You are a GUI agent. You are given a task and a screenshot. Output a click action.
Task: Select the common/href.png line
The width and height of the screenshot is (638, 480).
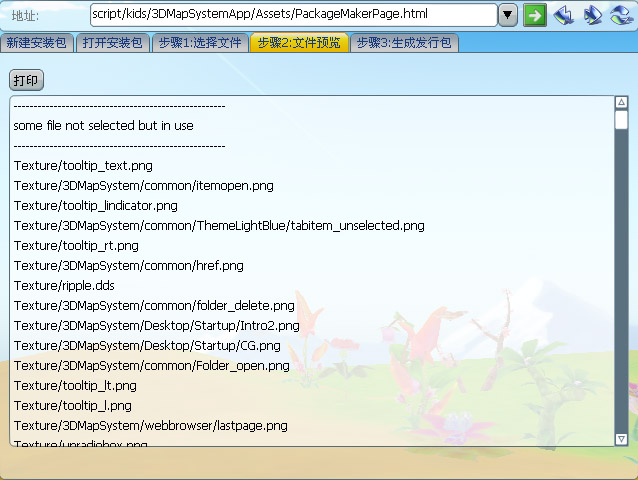[129, 266]
